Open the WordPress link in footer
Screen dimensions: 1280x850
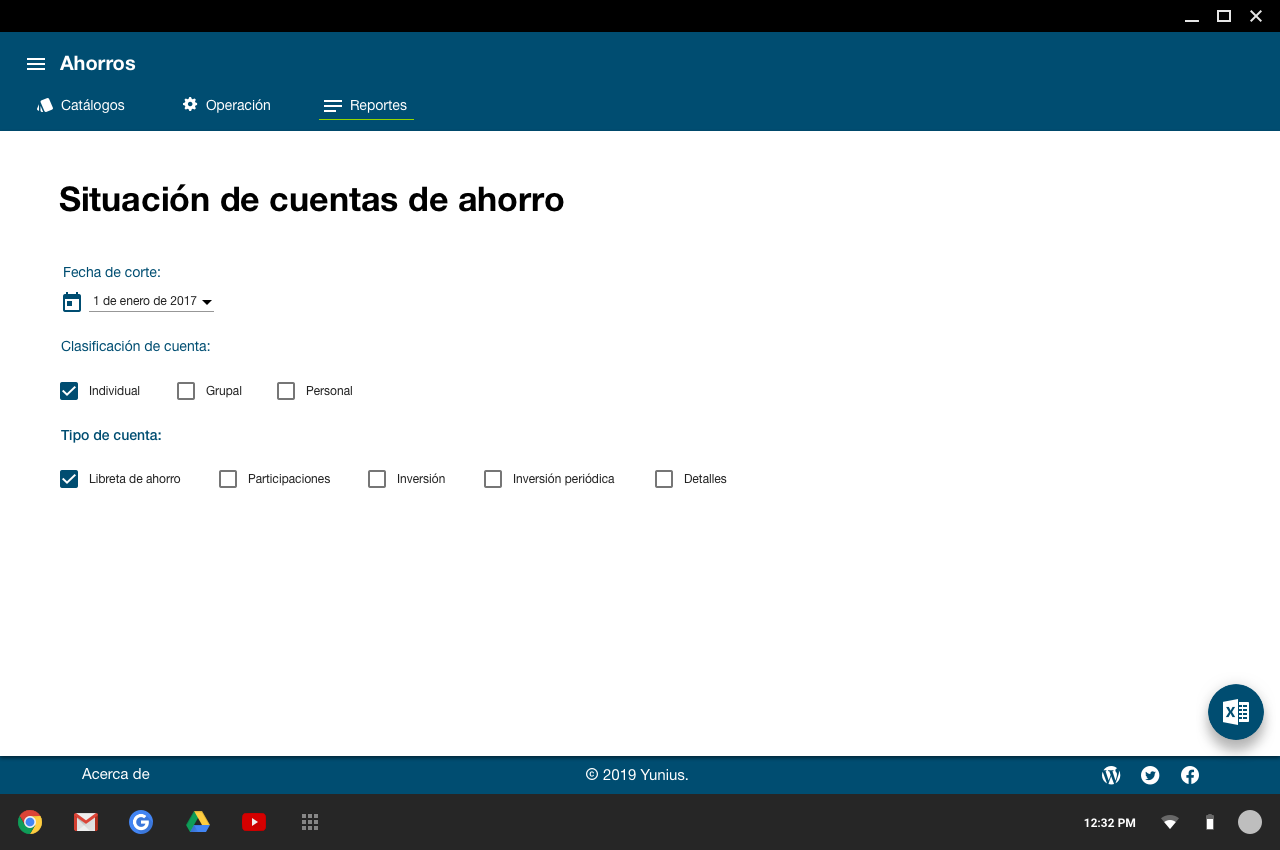1111,775
